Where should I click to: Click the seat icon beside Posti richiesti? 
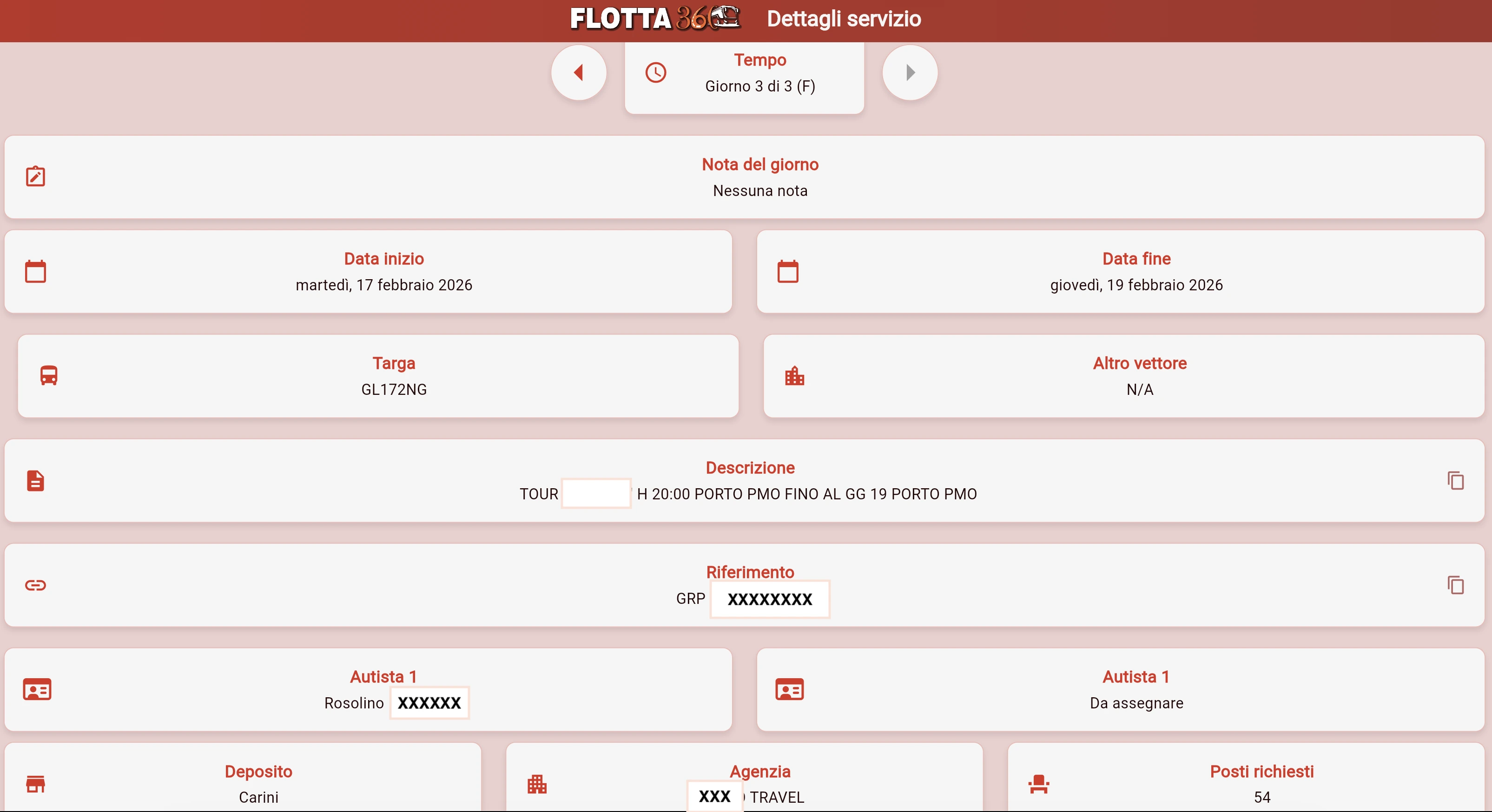tap(1038, 785)
